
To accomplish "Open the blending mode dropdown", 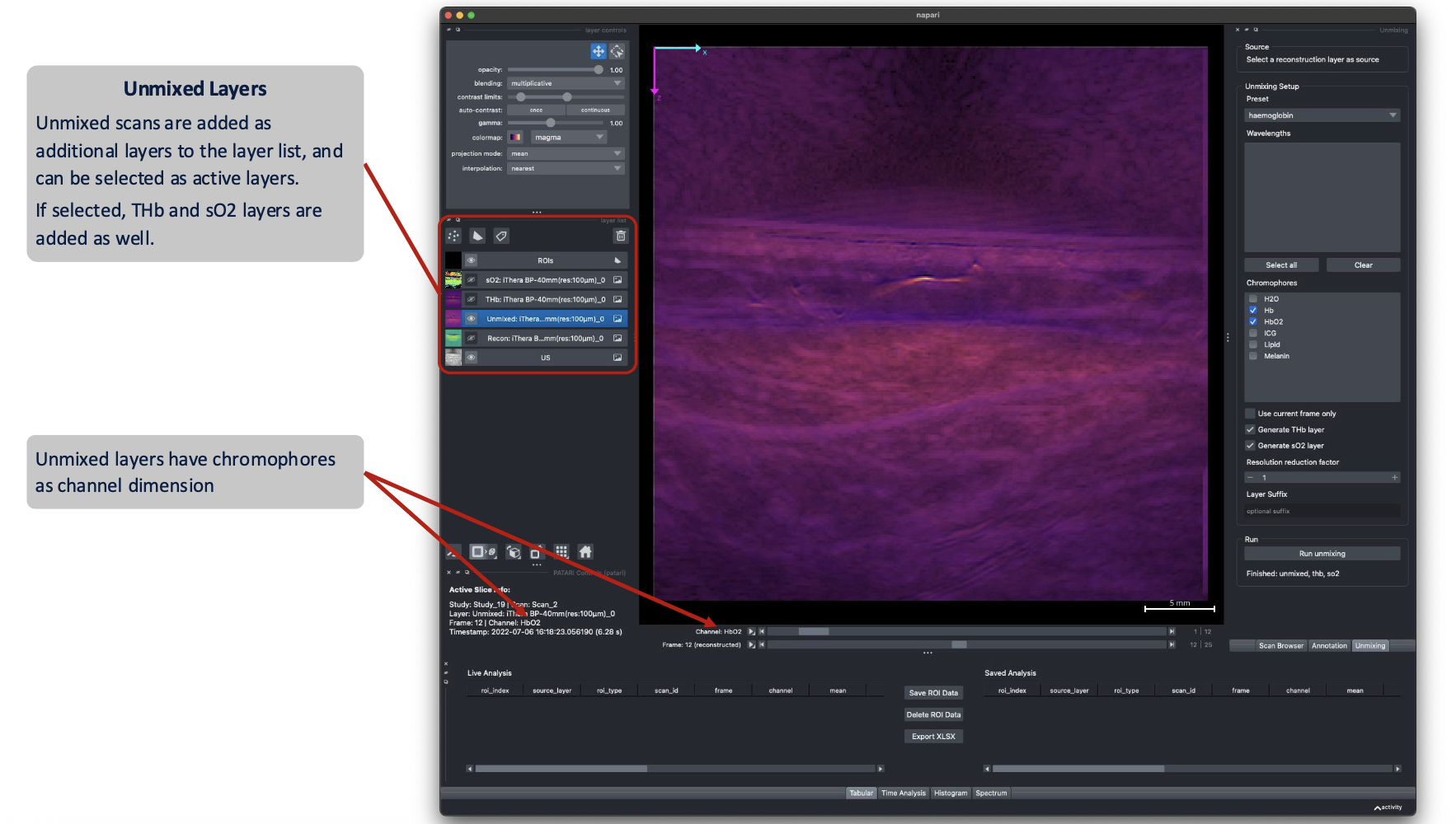I will click(566, 83).
